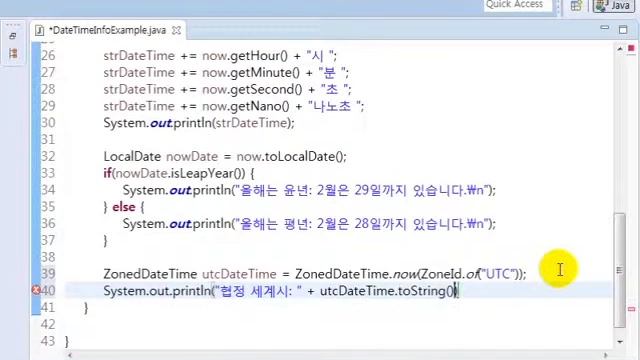Click the isLeapYear() call on line 33
640x360 pixels.
pos(207,173)
